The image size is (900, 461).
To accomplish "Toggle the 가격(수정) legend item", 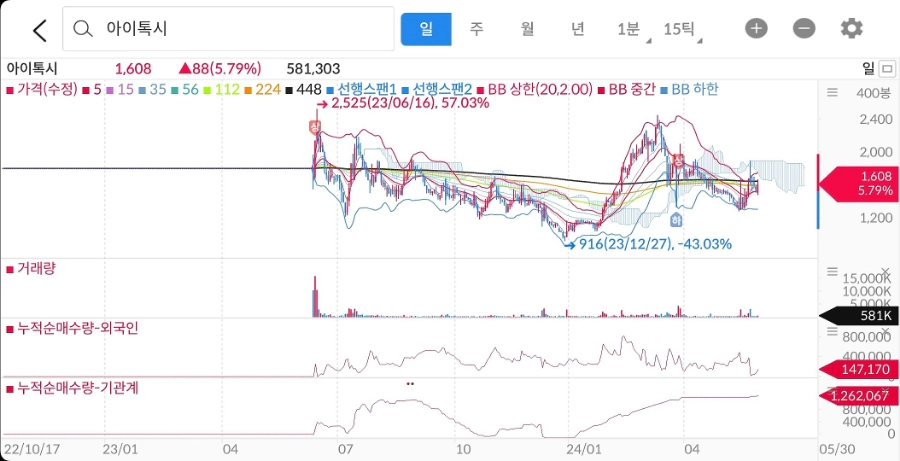I will 42,90.
